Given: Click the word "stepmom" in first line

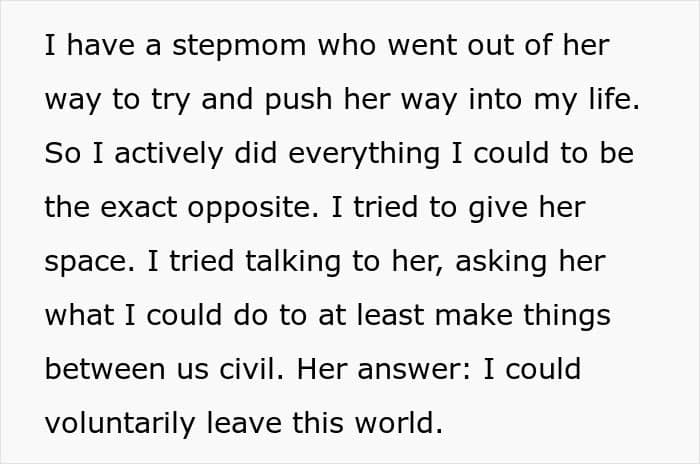Looking at the screenshot, I should (239, 46).
